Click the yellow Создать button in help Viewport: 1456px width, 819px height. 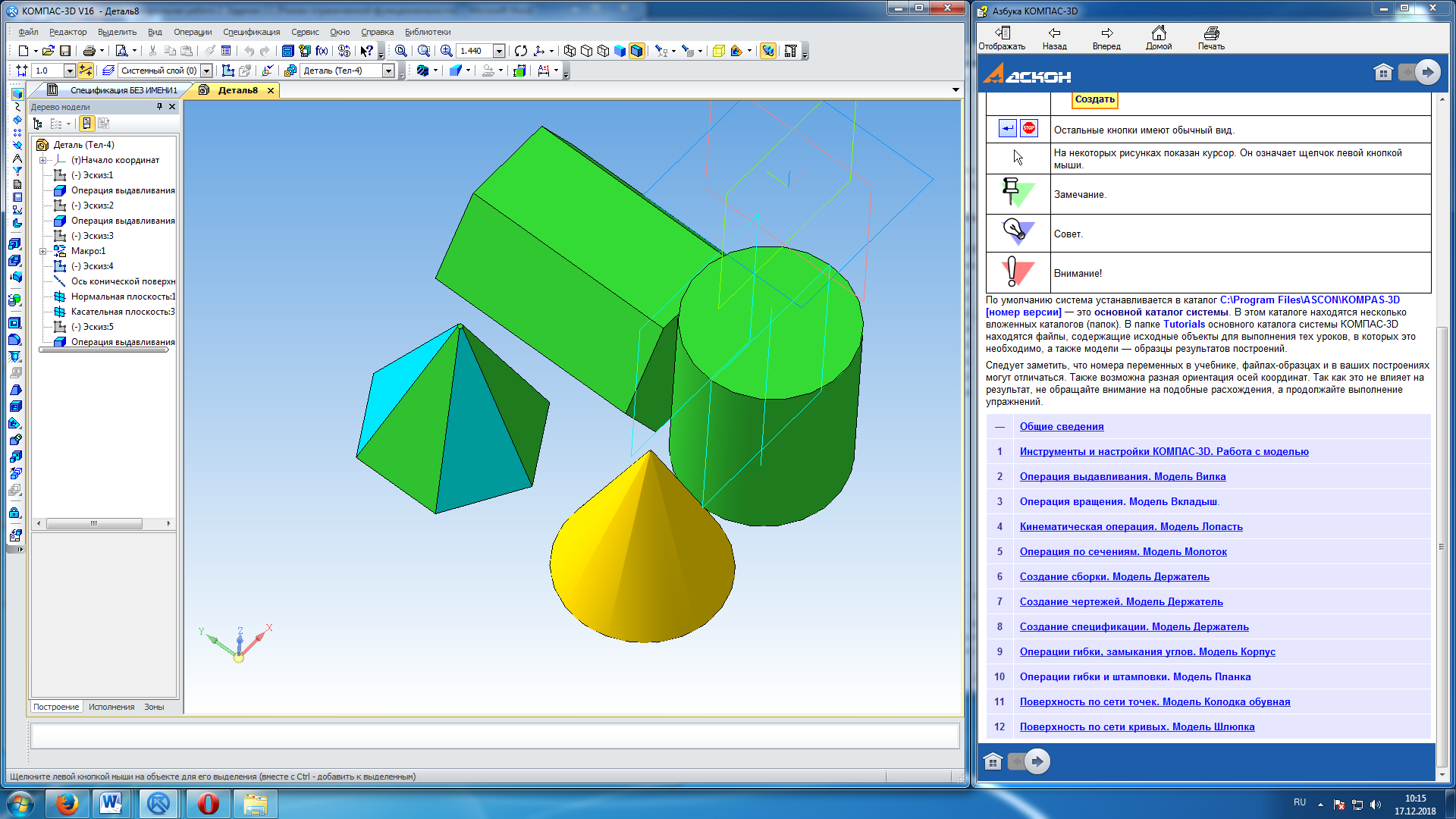1095,99
